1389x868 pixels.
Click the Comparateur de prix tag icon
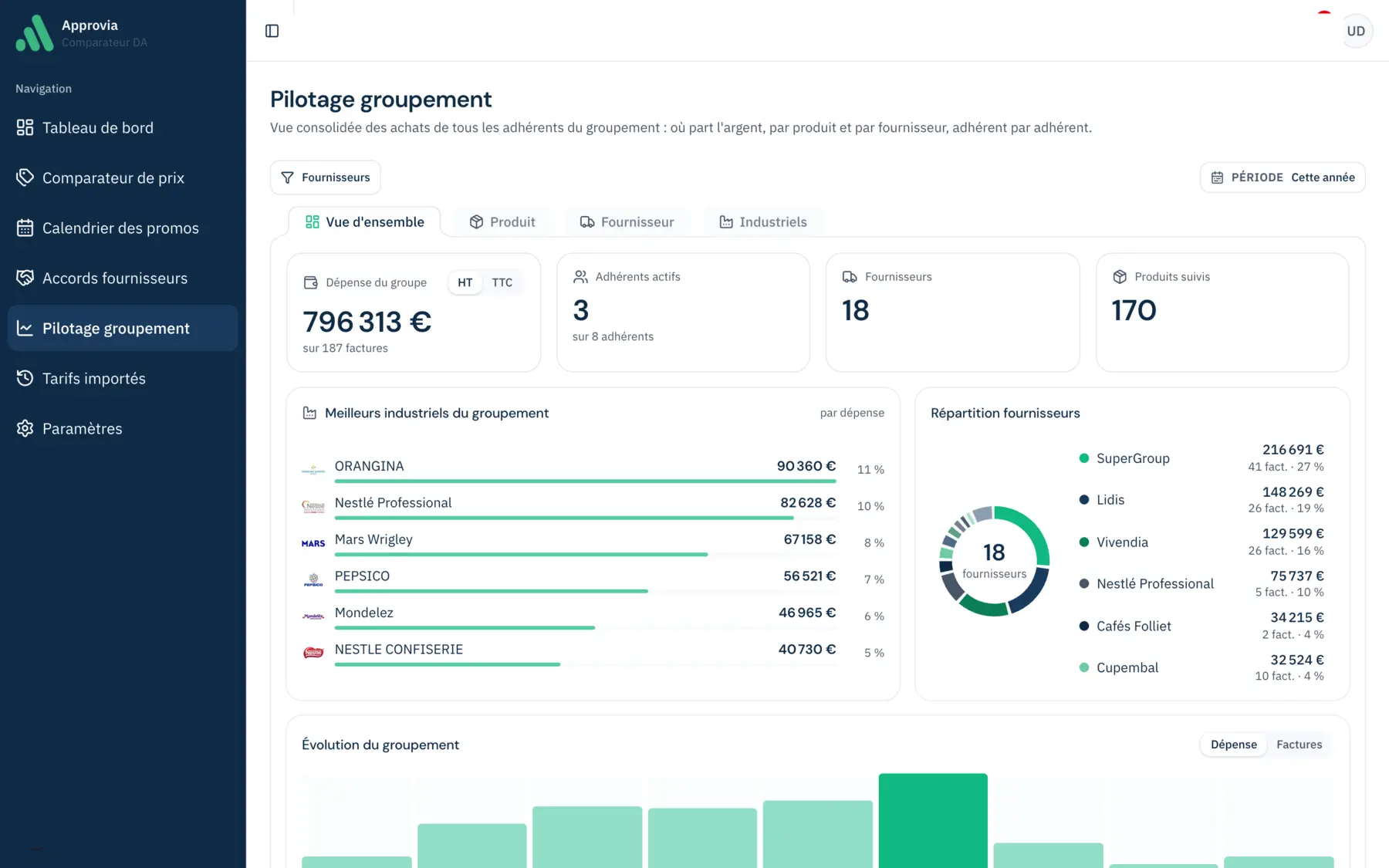click(25, 177)
